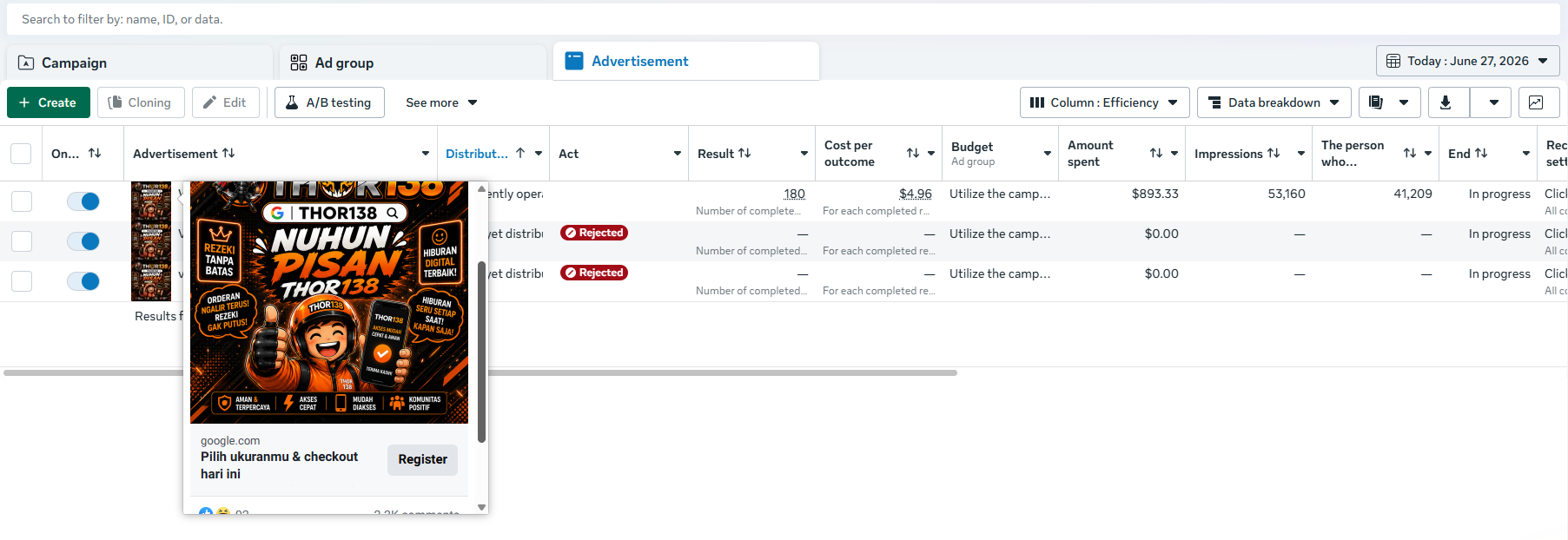Viewport: 1568px width, 540px height.
Task: Sort the End column arrows
Action: (1481, 153)
